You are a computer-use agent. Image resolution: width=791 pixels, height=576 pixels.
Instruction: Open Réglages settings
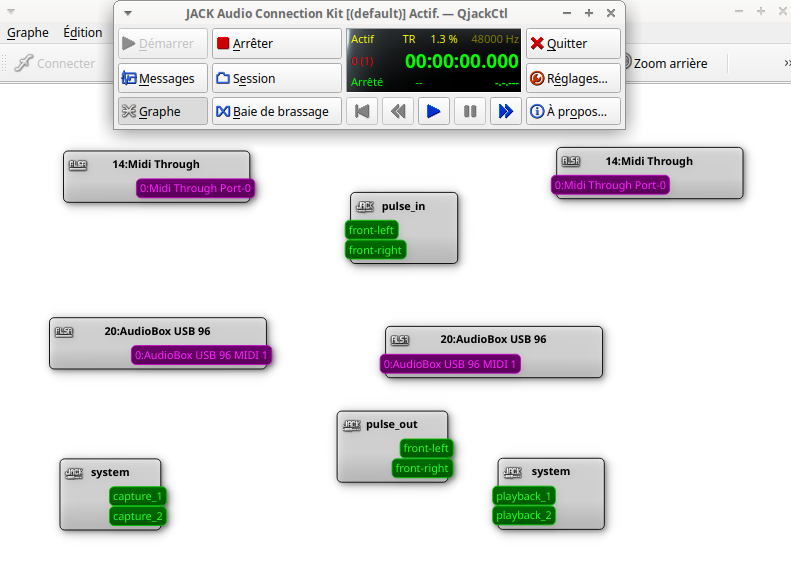point(573,78)
